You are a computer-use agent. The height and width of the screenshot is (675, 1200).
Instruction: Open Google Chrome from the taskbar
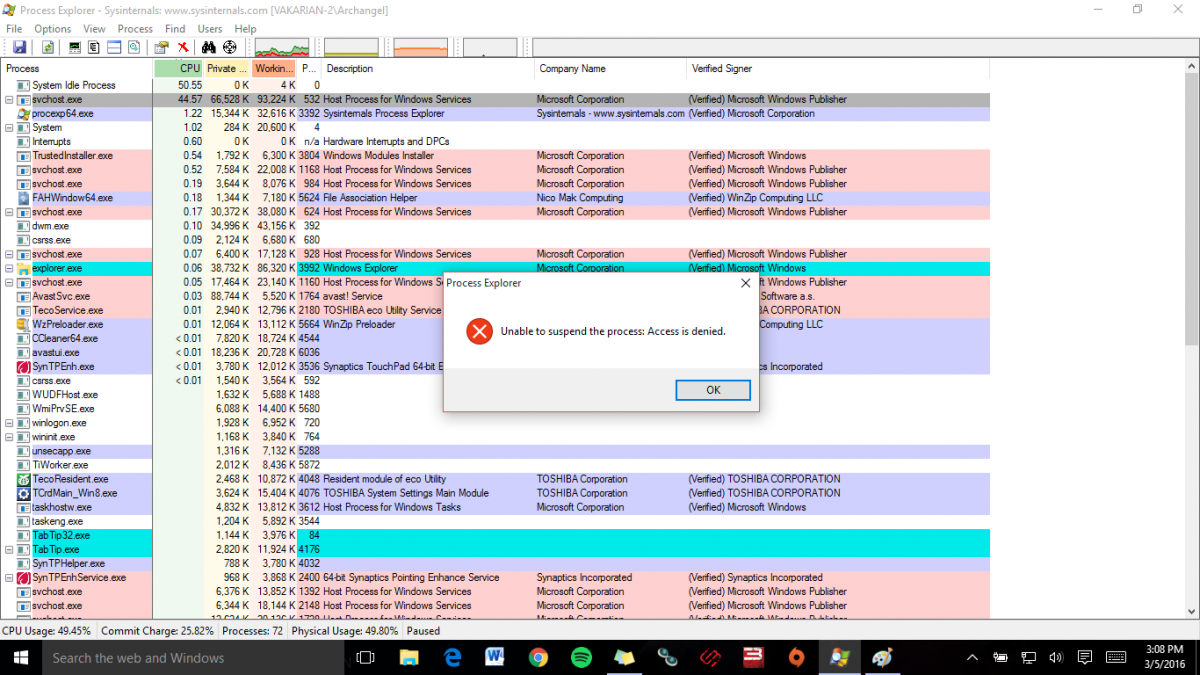538,657
